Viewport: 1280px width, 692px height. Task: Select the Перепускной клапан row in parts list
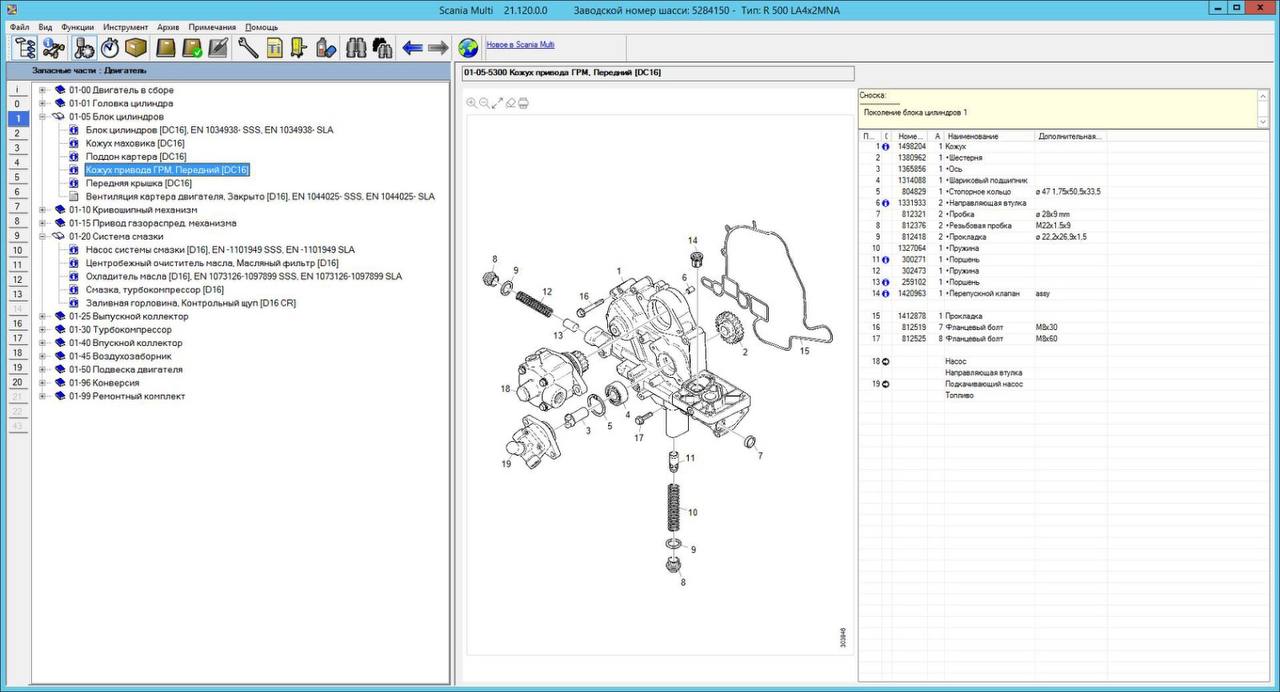[983, 294]
